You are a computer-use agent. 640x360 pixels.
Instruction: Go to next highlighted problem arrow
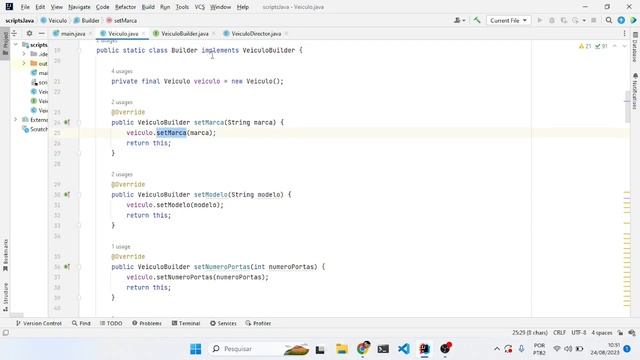click(x=624, y=46)
